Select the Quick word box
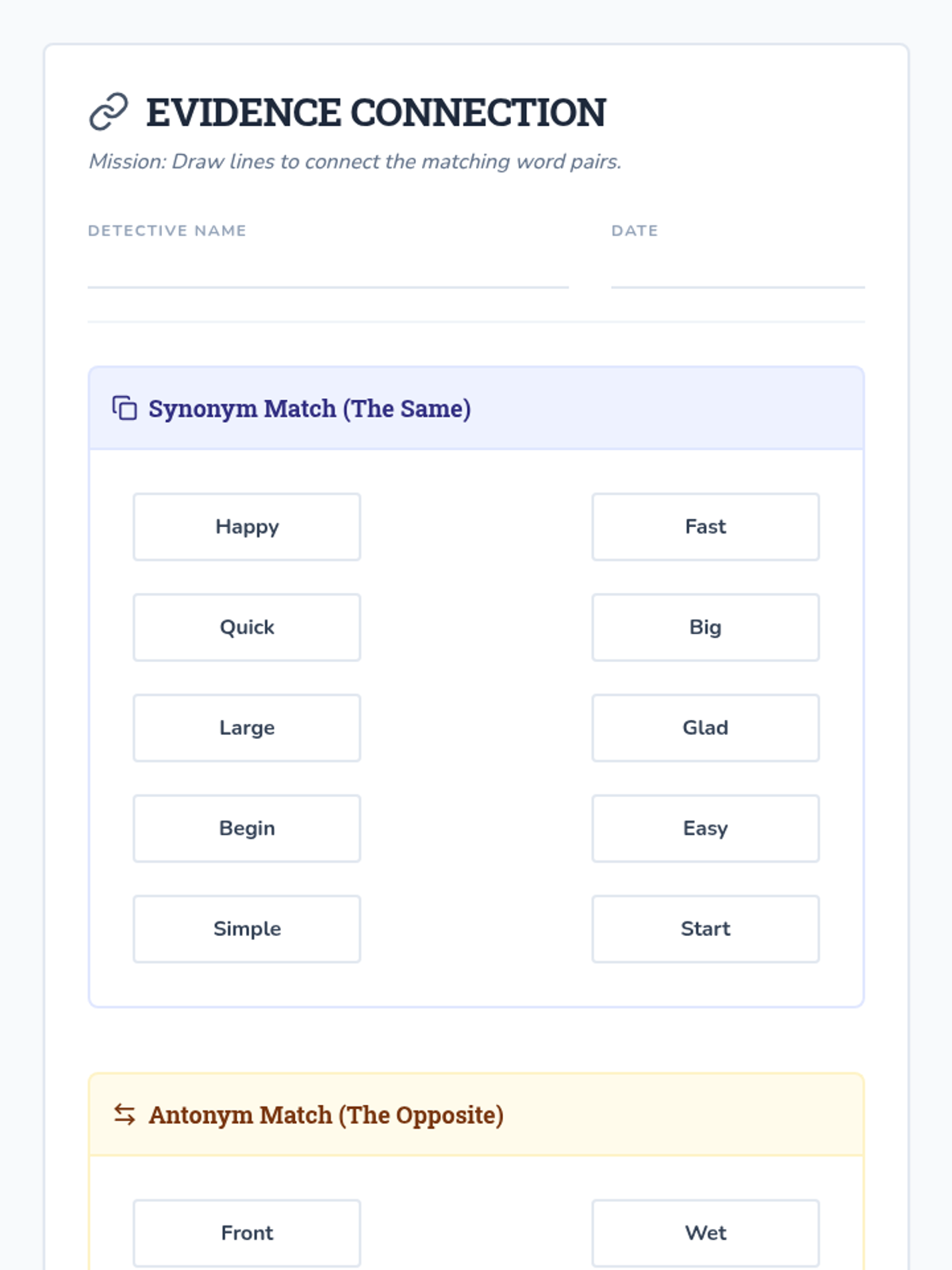The height and width of the screenshot is (1270, 952). click(x=247, y=627)
